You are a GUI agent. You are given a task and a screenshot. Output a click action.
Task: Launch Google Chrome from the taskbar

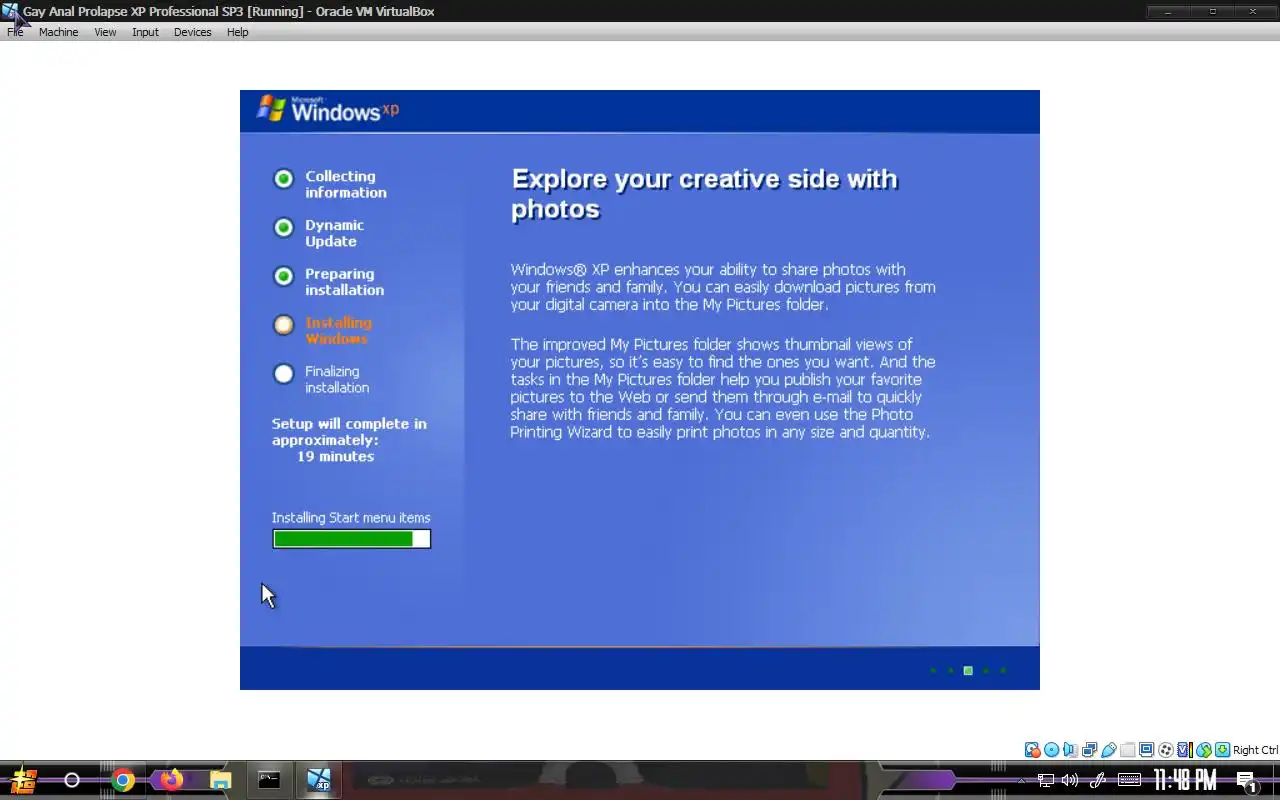[123, 780]
